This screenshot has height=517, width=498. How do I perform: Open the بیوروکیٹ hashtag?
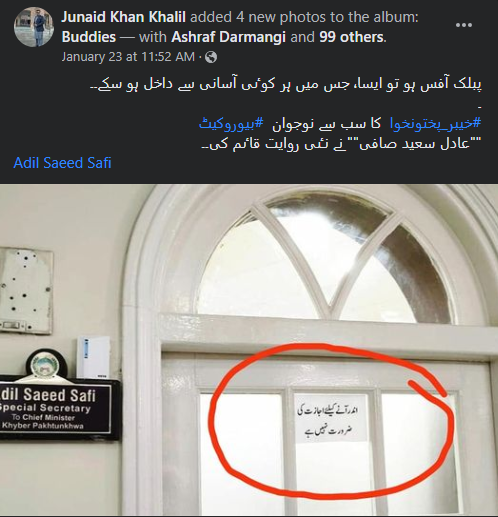click(x=231, y=124)
